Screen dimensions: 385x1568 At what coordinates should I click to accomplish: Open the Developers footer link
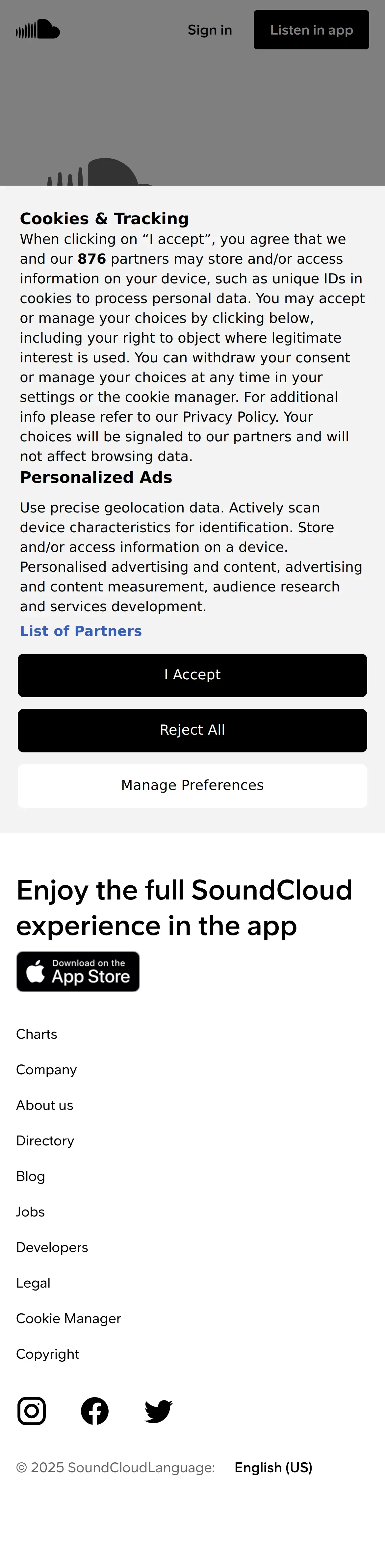point(52,1247)
